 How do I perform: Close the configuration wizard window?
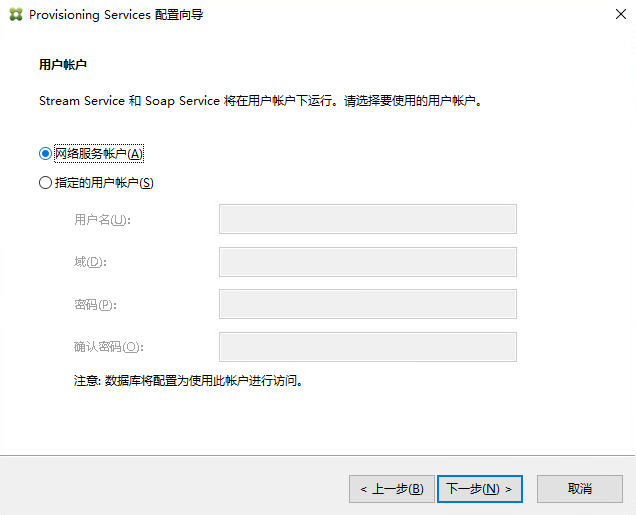click(612, 15)
